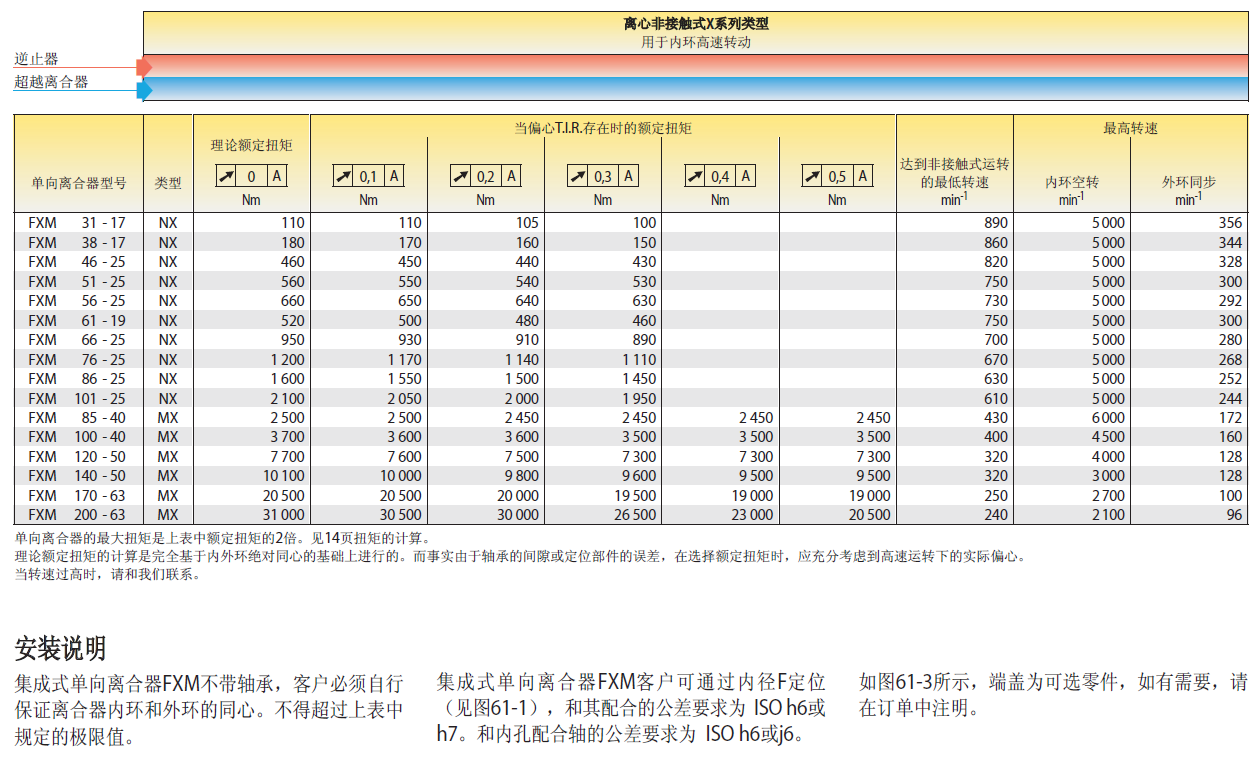Select model FXM 31 - 17

[x=77, y=223]
